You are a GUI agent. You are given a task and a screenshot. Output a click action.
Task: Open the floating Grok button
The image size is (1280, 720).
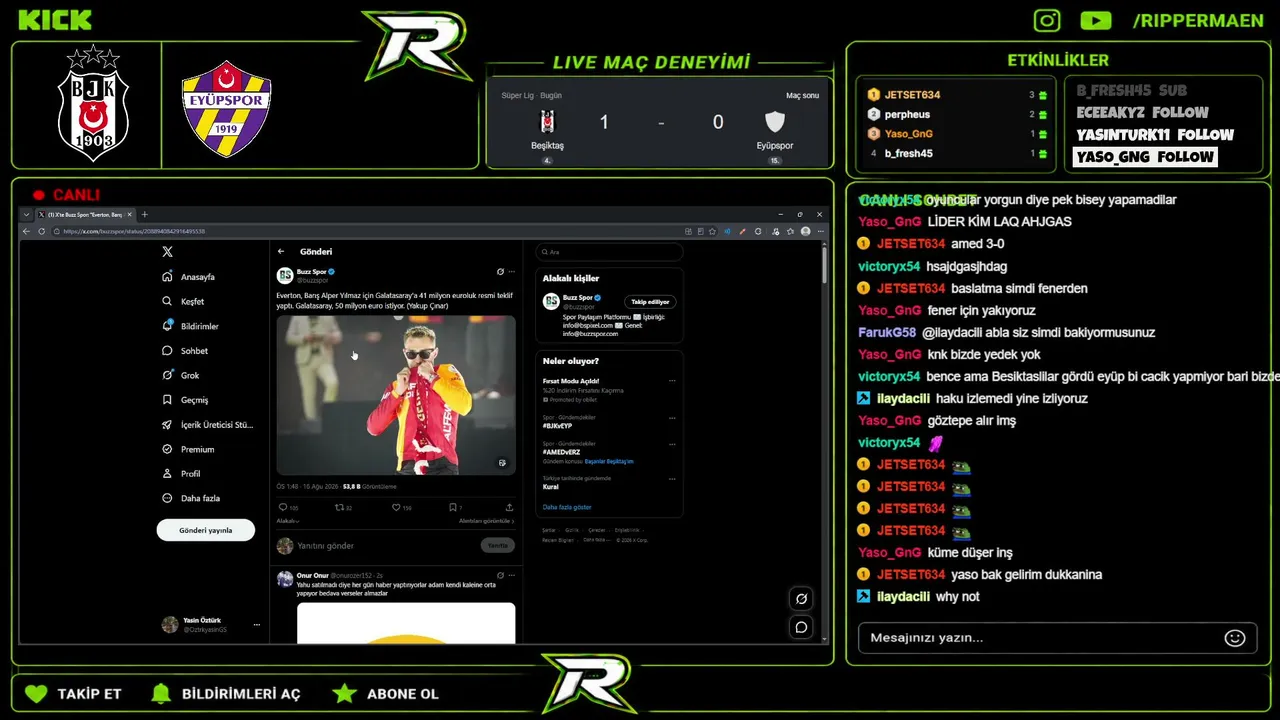tap(801, 598)
